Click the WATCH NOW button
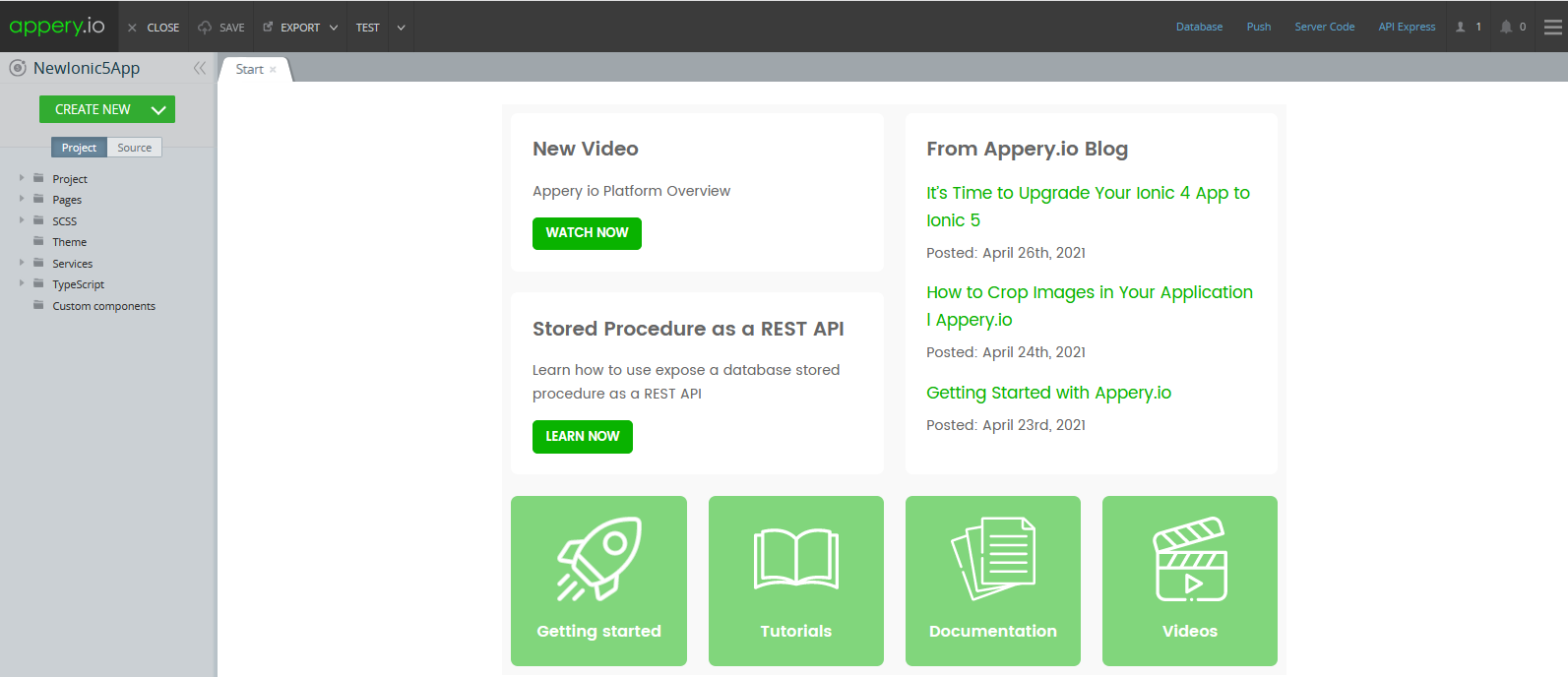 coord(587,233)
